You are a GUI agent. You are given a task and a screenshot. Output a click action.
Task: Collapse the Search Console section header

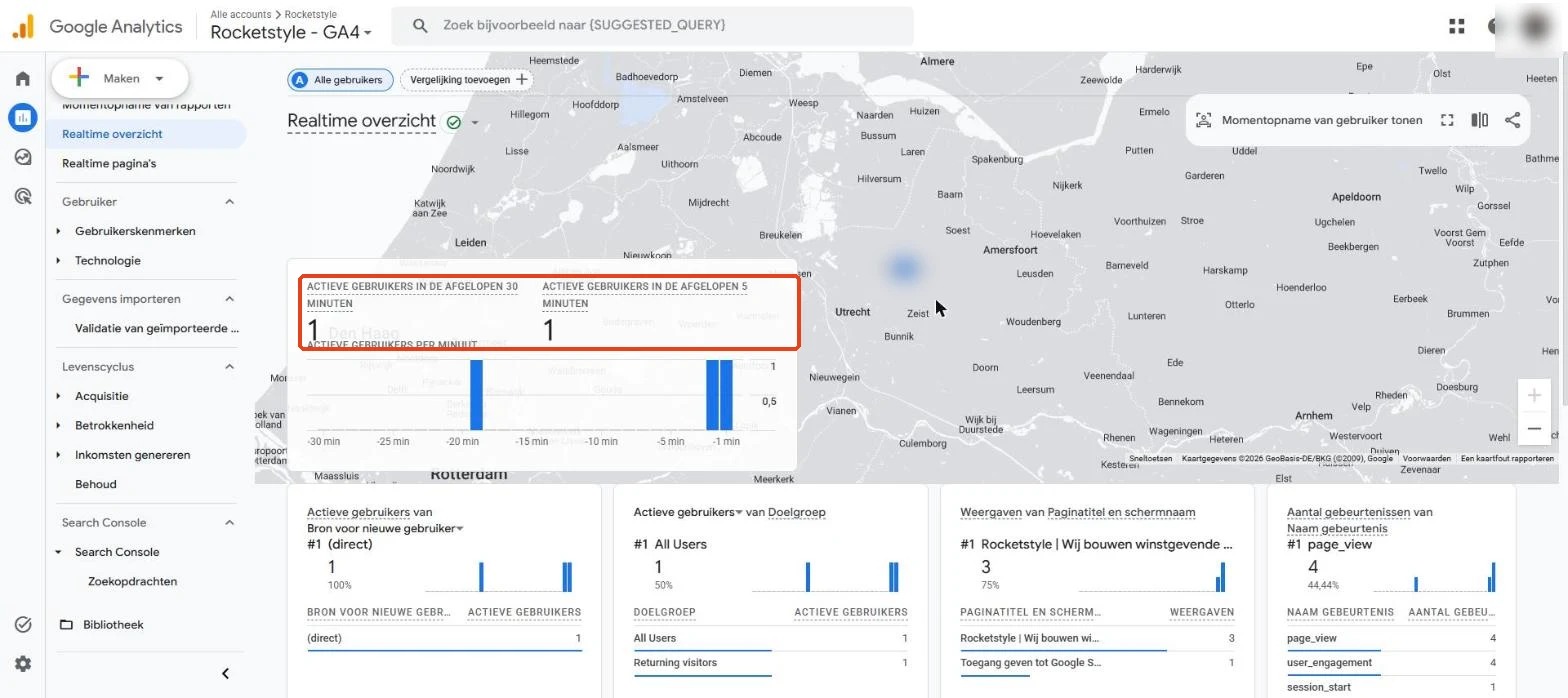[x=229, y=523]
